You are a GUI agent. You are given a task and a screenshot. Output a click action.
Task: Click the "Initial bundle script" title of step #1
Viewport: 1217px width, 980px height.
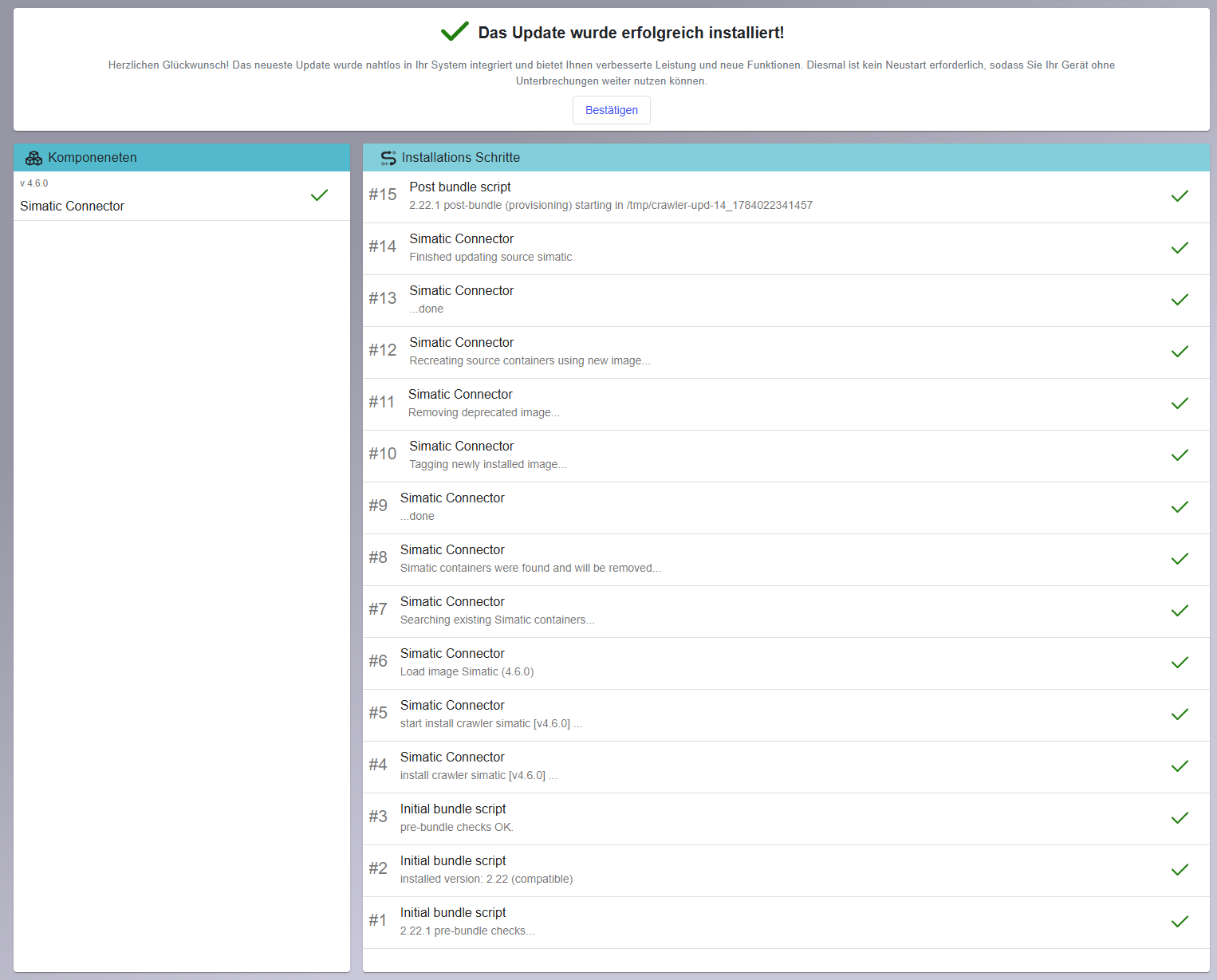click(453, 912)
